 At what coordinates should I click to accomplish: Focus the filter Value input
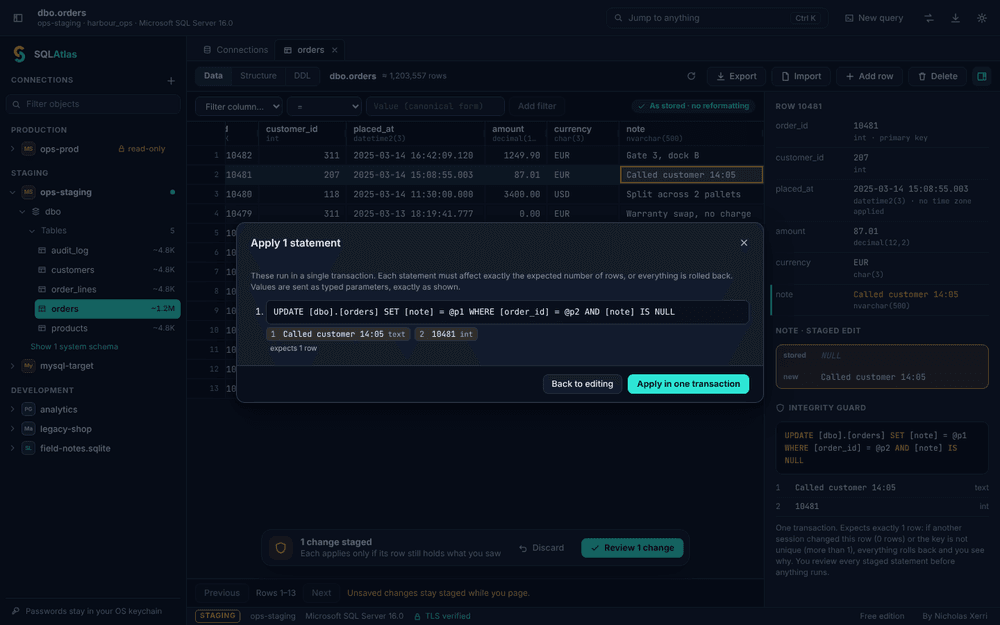coord(436,107)
